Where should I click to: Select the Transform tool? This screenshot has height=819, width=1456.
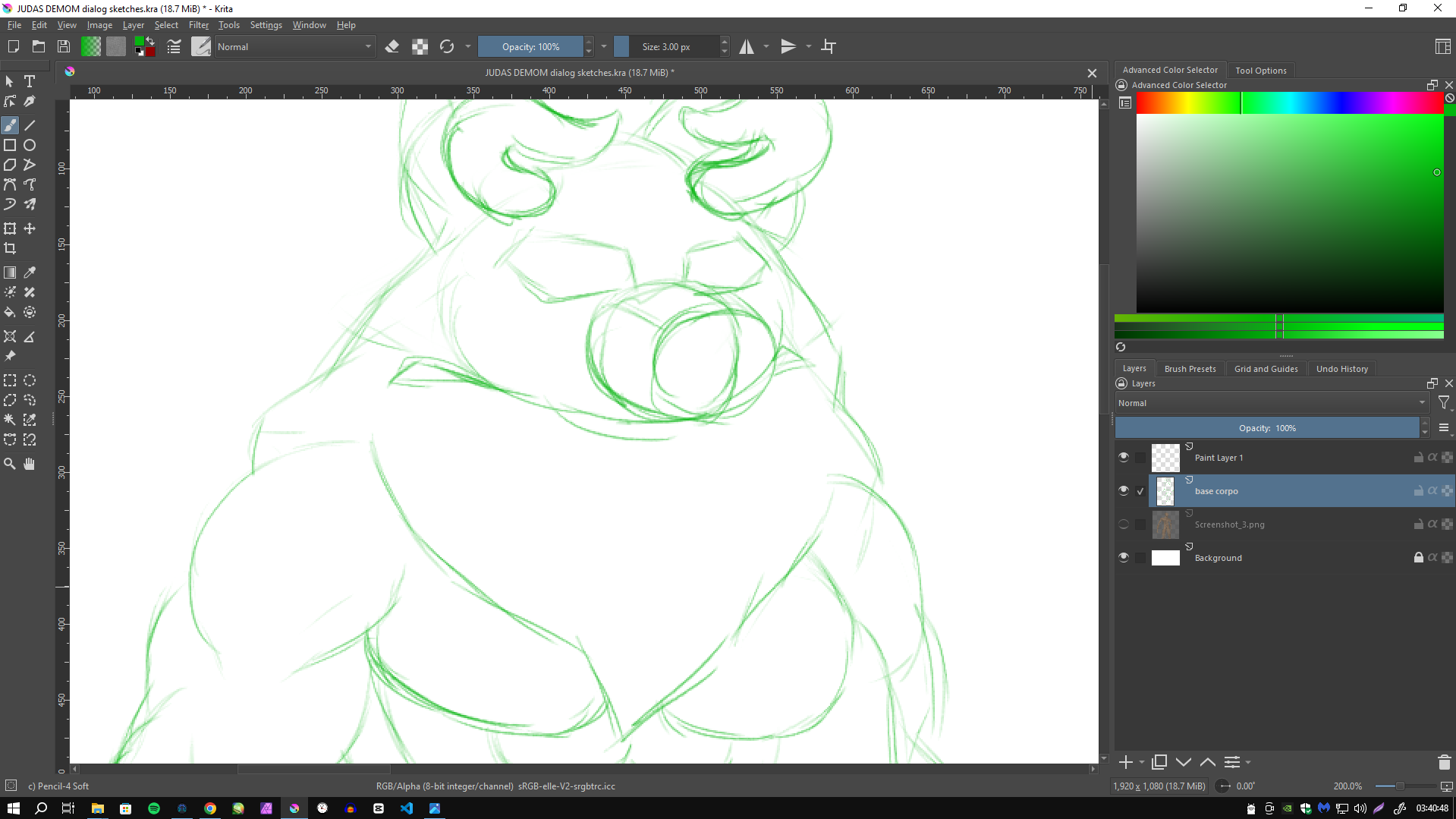(10, 228)
